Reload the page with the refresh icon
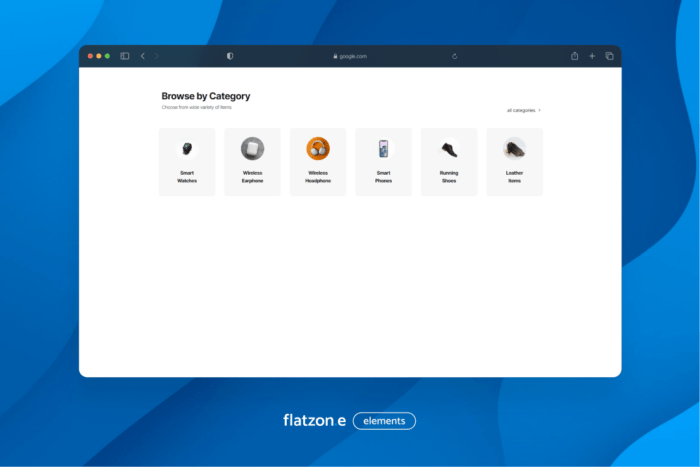The image size is (700, 467). (454, 56)
